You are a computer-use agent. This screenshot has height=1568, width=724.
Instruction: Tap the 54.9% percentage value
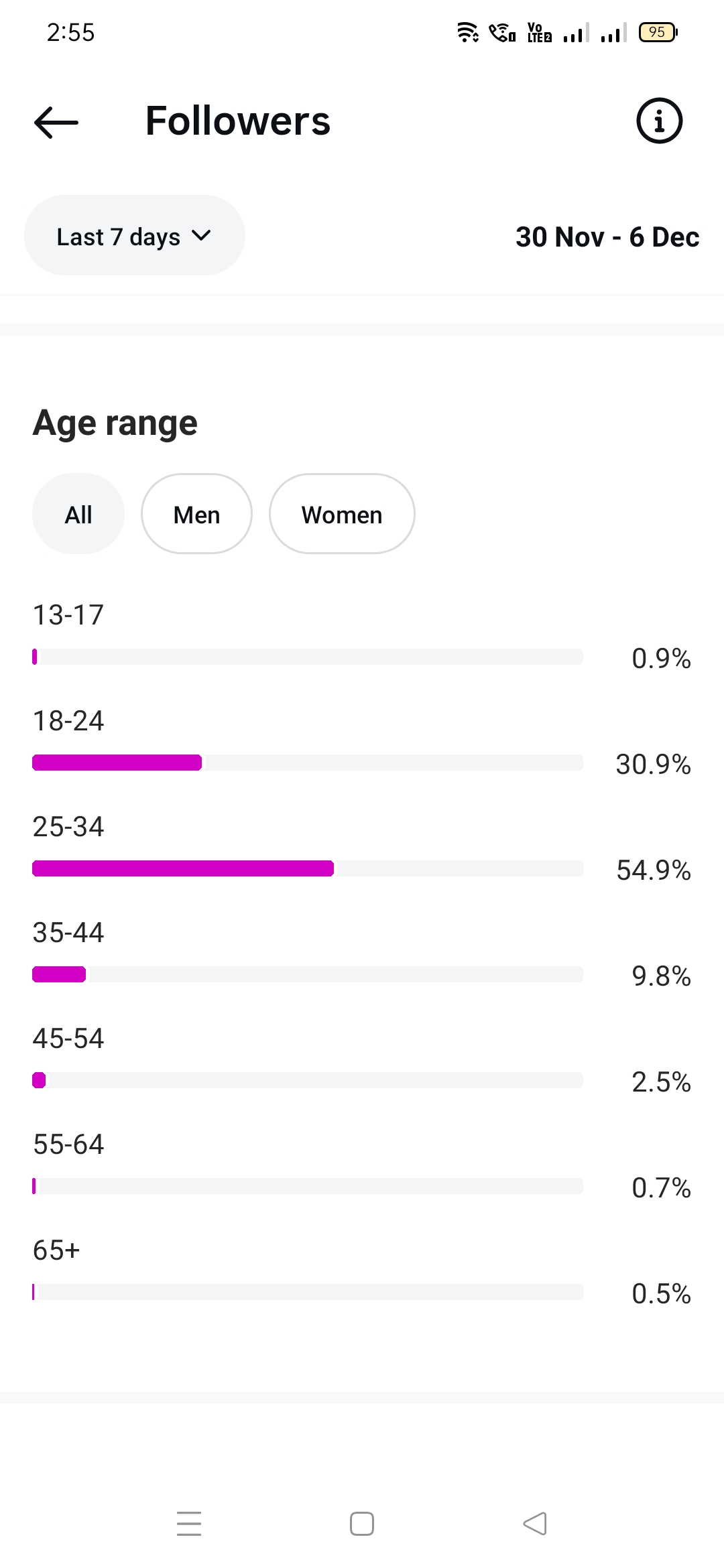pyautogui.click(x=653, y=870)
